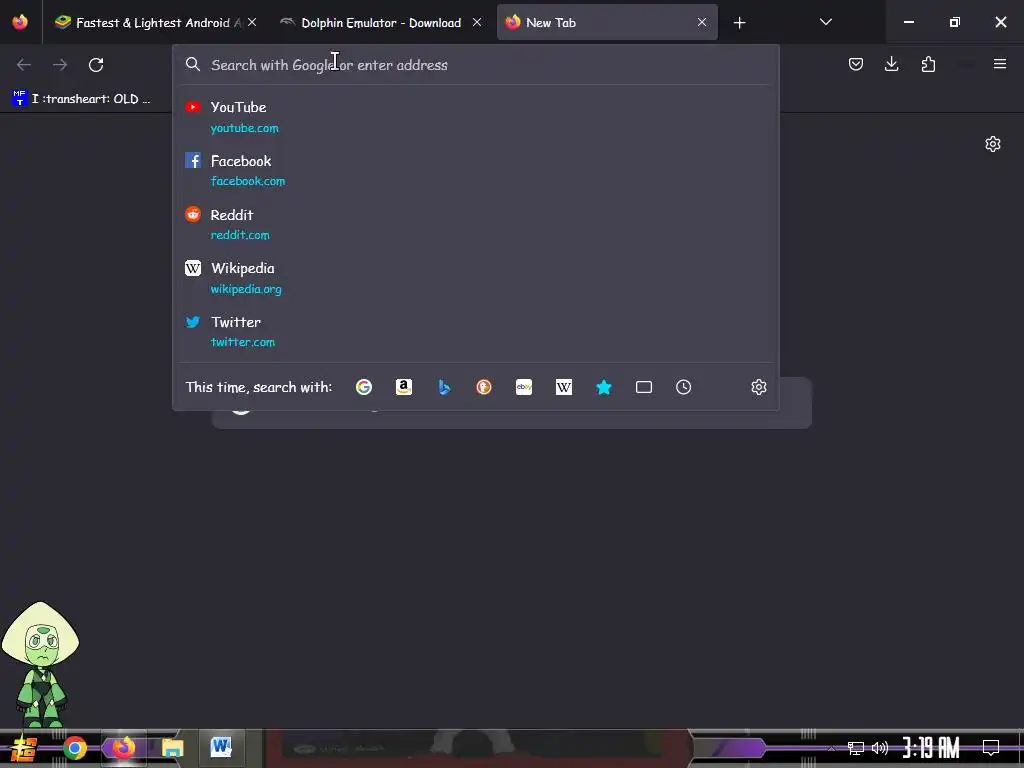Image resolution: width=1024 pixels, height=768 pixels.
Task: Close the New Tab tab
Action: (701, 22)
